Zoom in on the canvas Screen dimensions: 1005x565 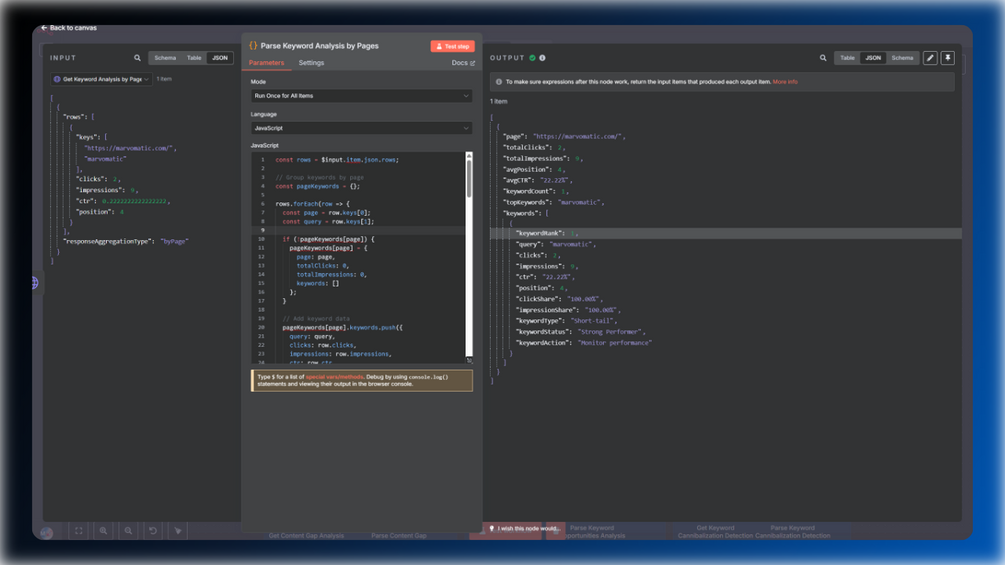(x=103, y=530)
